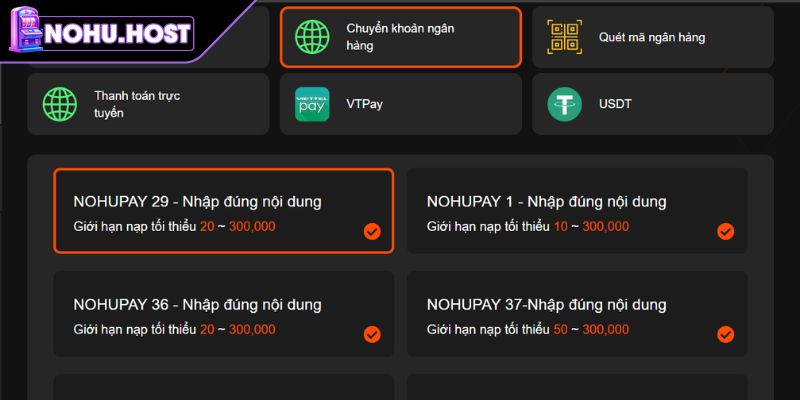Switch to Quét mã ngân hàng payment method
Screen dimensions: 800x400
(652, 37)
